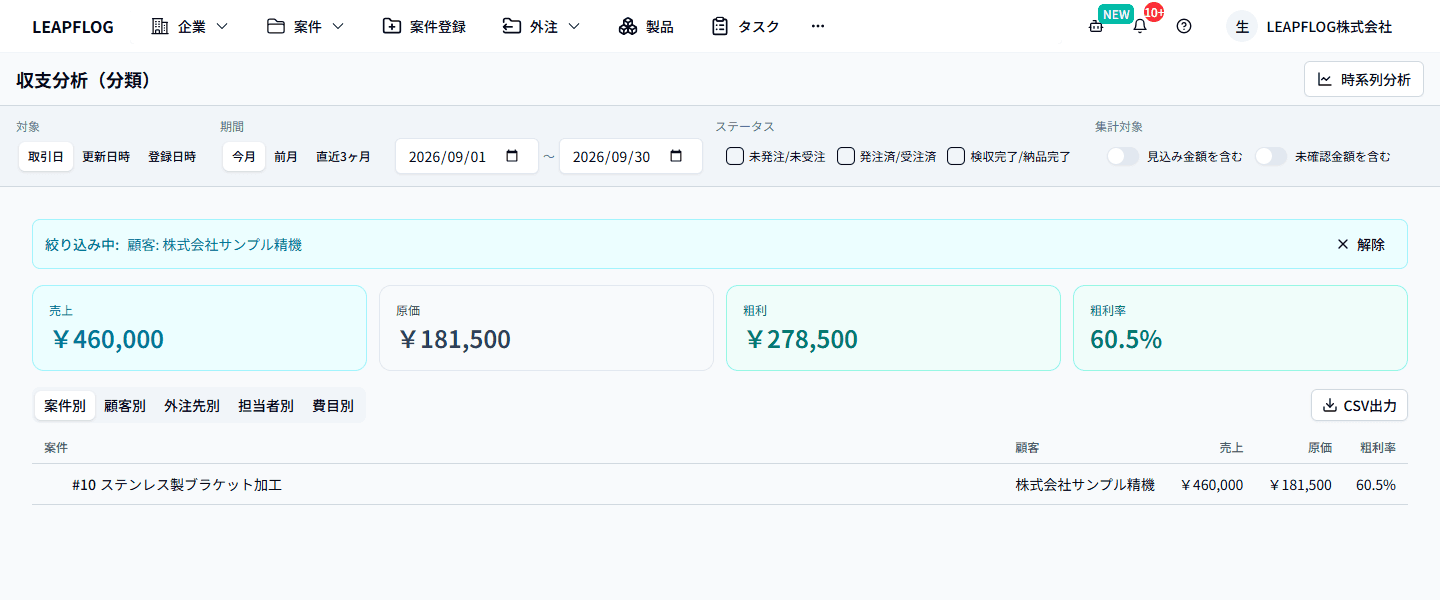Open the start date calendar picker icon

click(513, 156)
